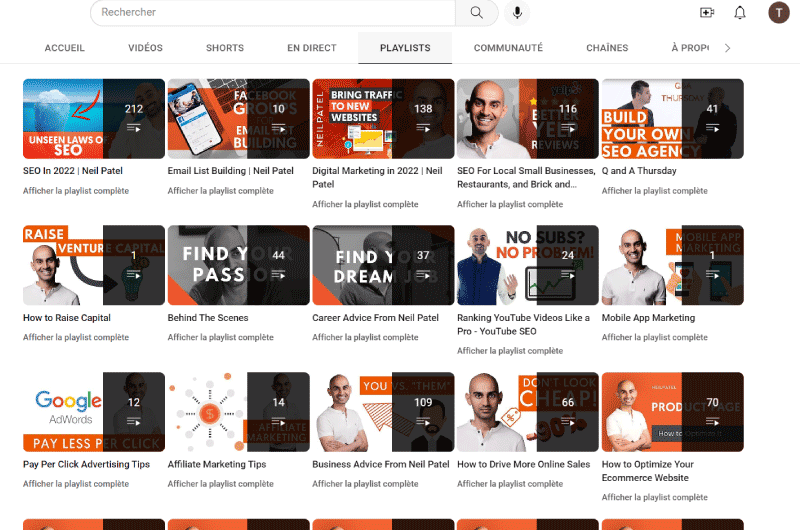Show full playlist under SEO In 2022
This screenshot has width=800, height=530.
(76, 191)
